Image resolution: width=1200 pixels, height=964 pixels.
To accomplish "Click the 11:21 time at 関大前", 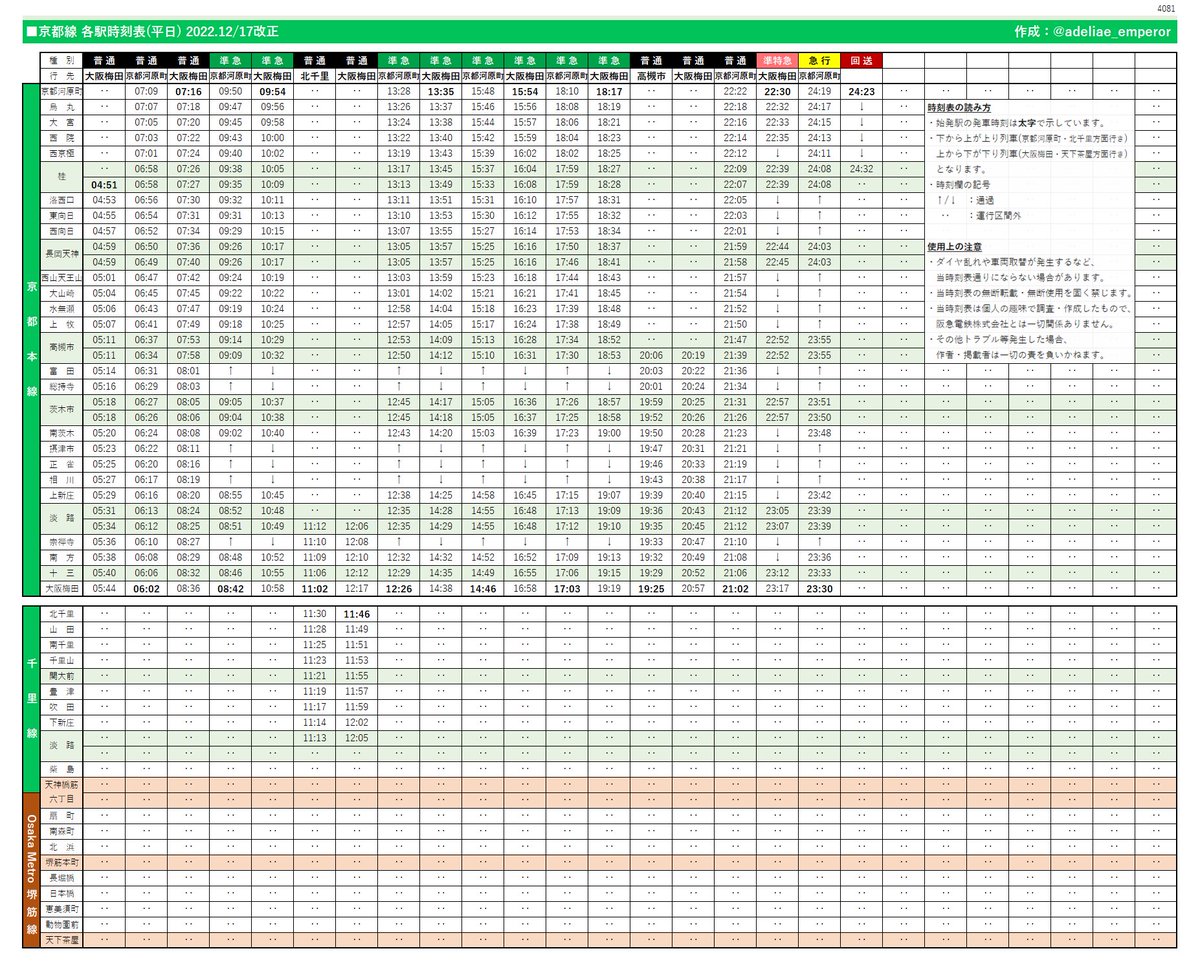I will click(314, 676).
